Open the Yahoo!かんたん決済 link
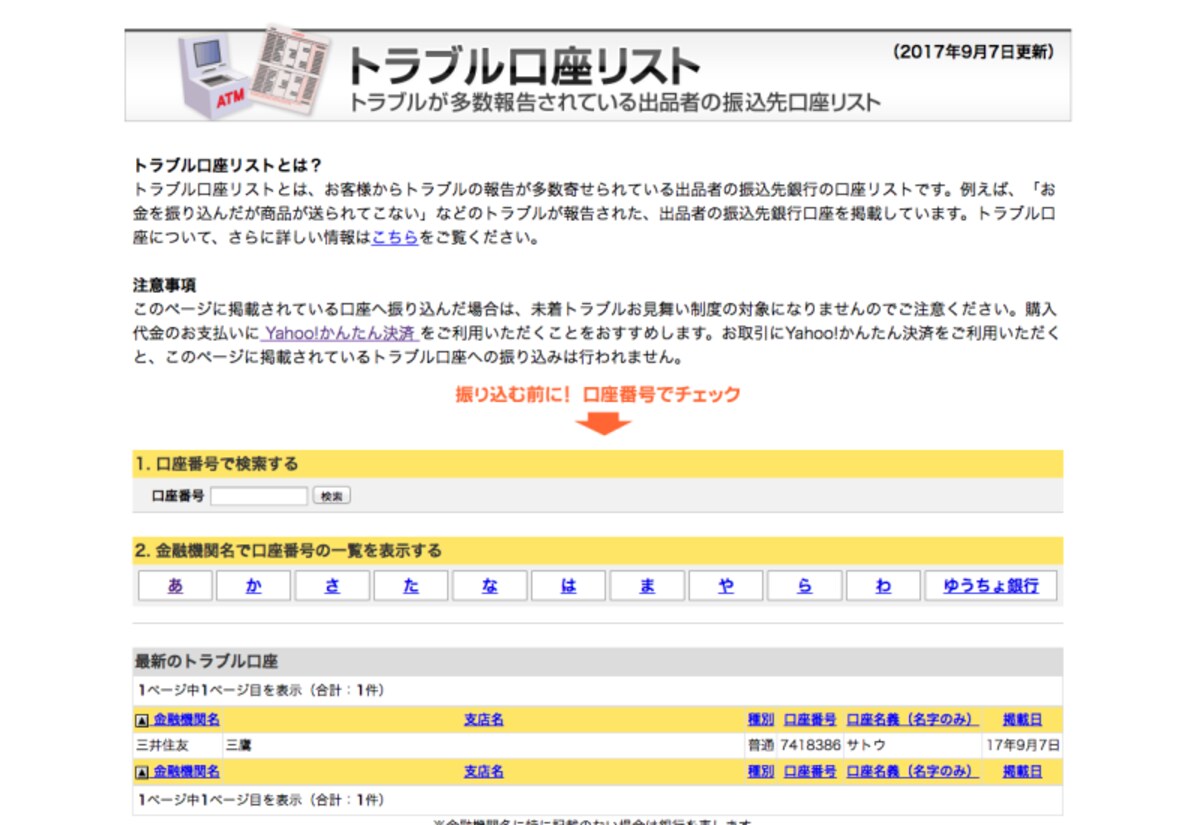The image size is (1200, 825). pos(340,333)
